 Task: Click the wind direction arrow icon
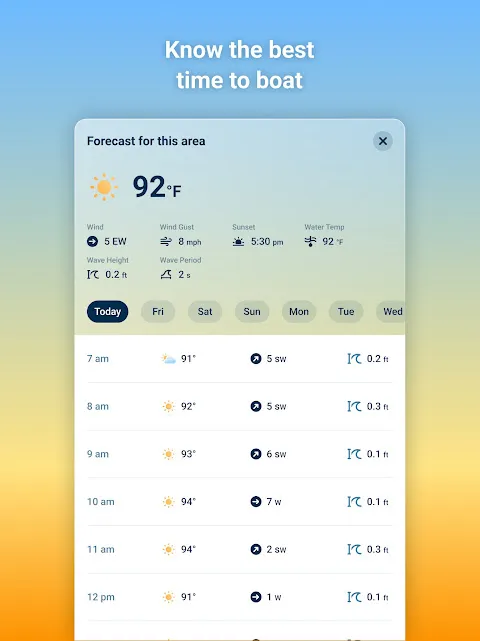coord(92,242)
